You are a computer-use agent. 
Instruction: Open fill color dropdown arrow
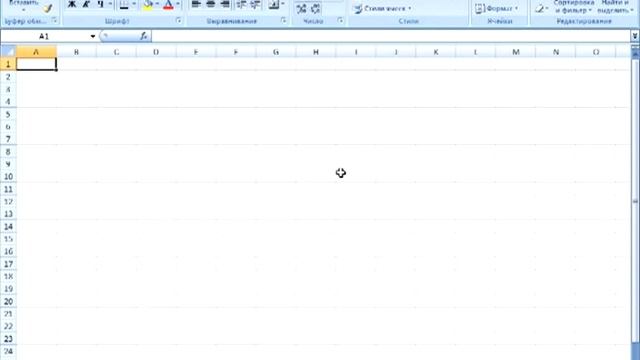click(x=157, y=4)
